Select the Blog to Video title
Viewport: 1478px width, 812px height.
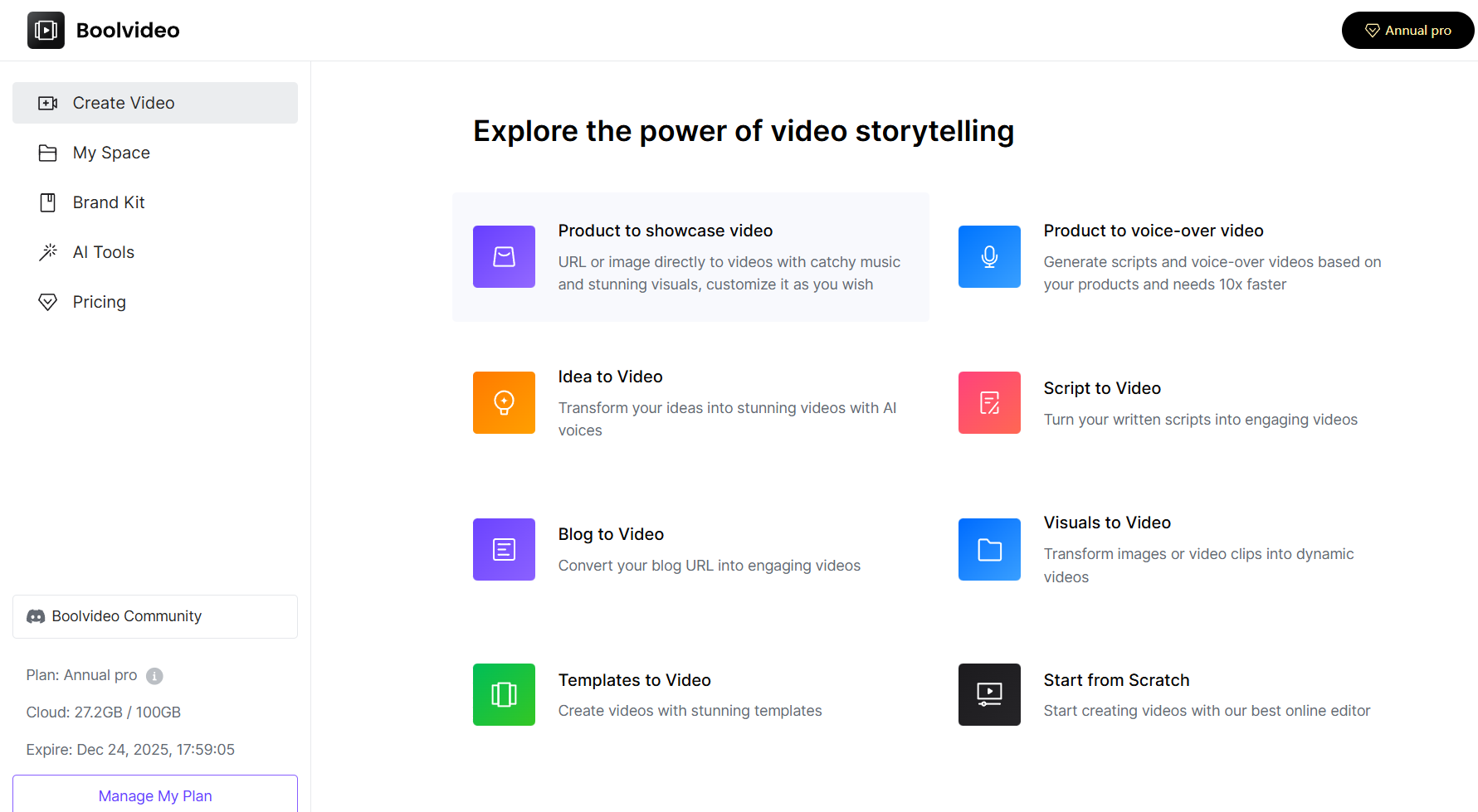pyautogui.click(x=611, y=534)
